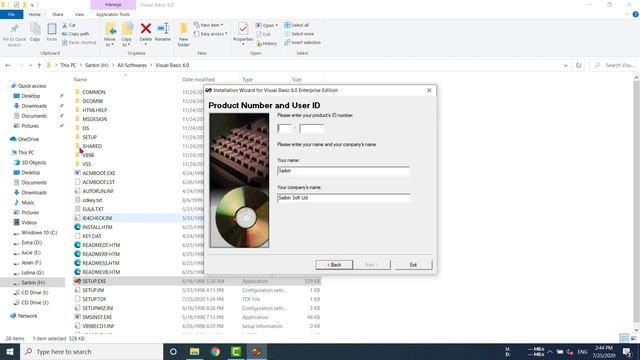Select the COMMON folder

pos(94,92)
